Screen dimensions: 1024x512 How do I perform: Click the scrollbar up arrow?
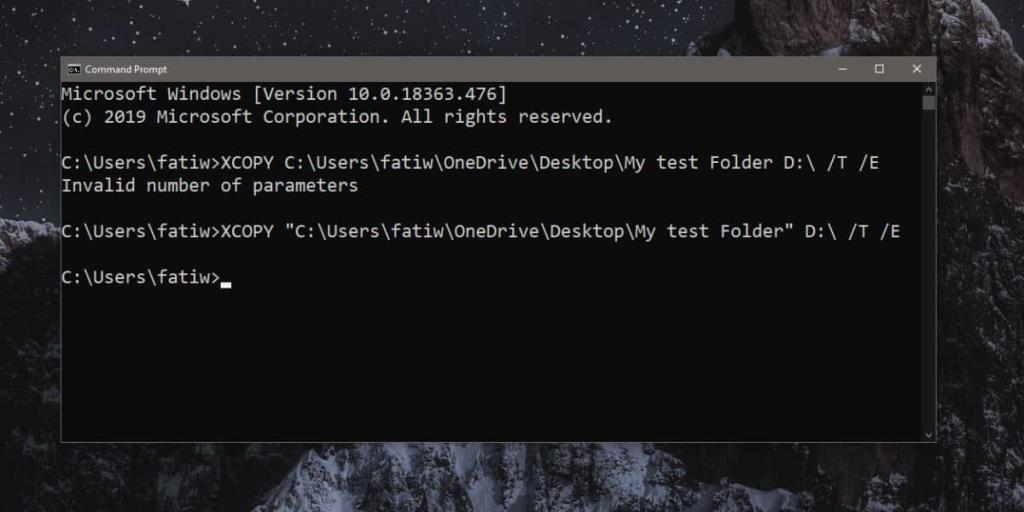click(929, 89)
